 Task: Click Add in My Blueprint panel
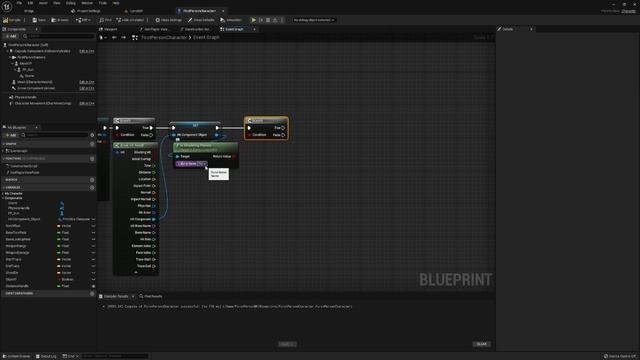(x=11, y=135)
